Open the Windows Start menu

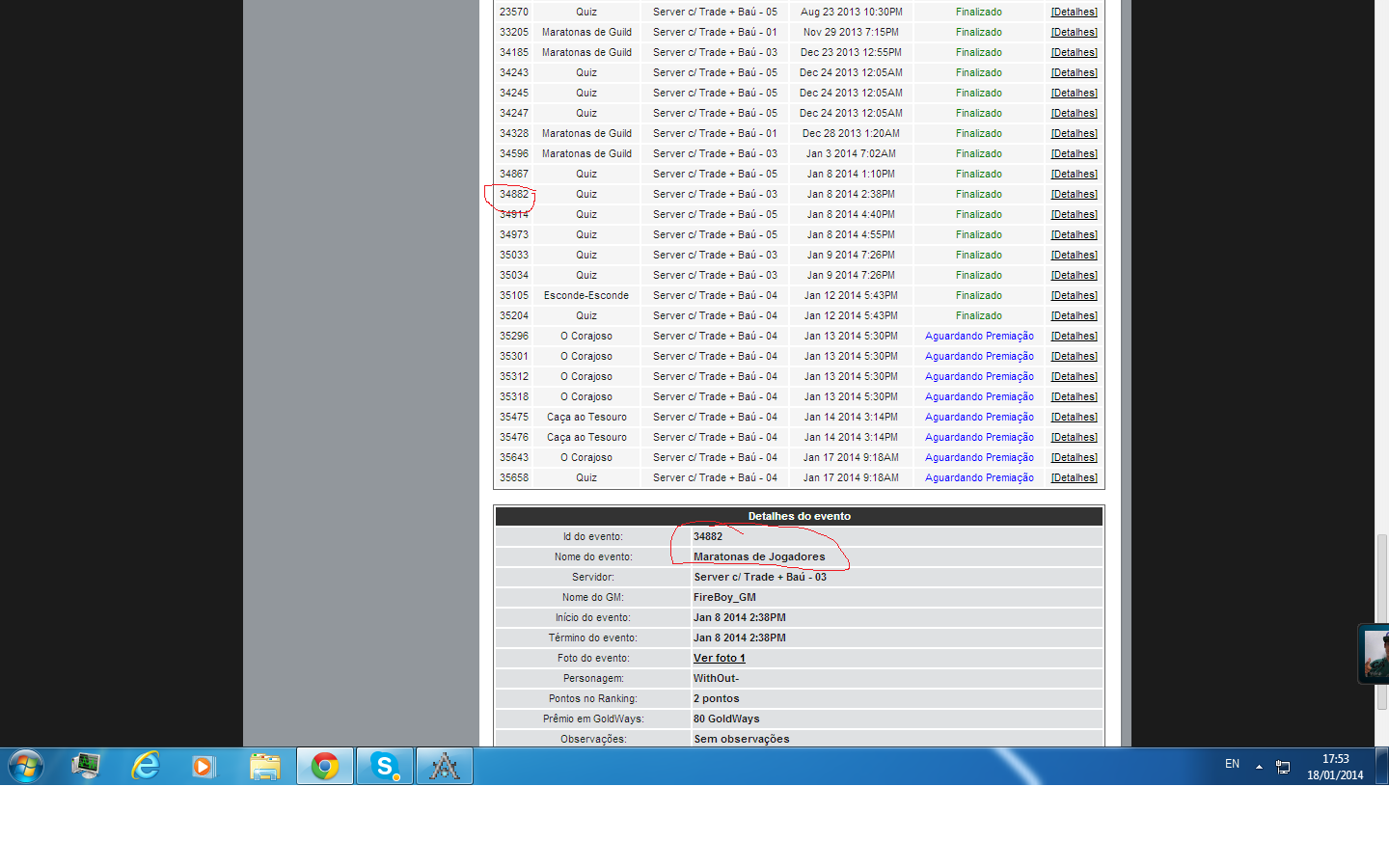(x=26, y=766)
